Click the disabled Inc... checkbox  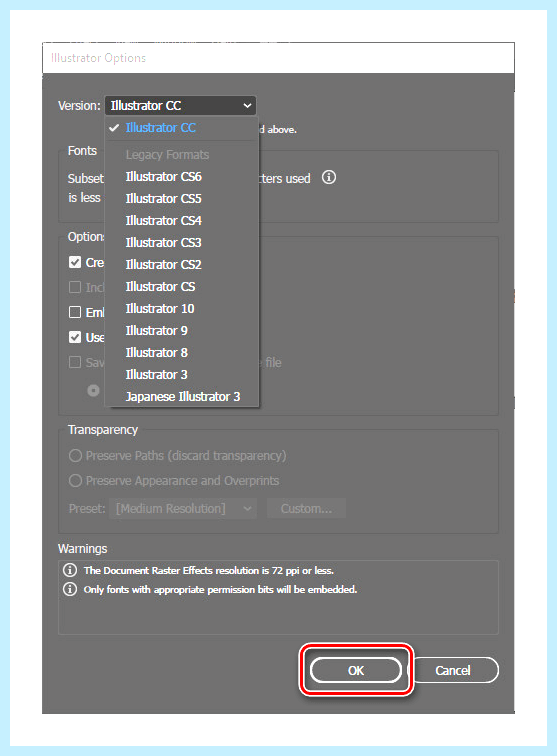[75, 287]
